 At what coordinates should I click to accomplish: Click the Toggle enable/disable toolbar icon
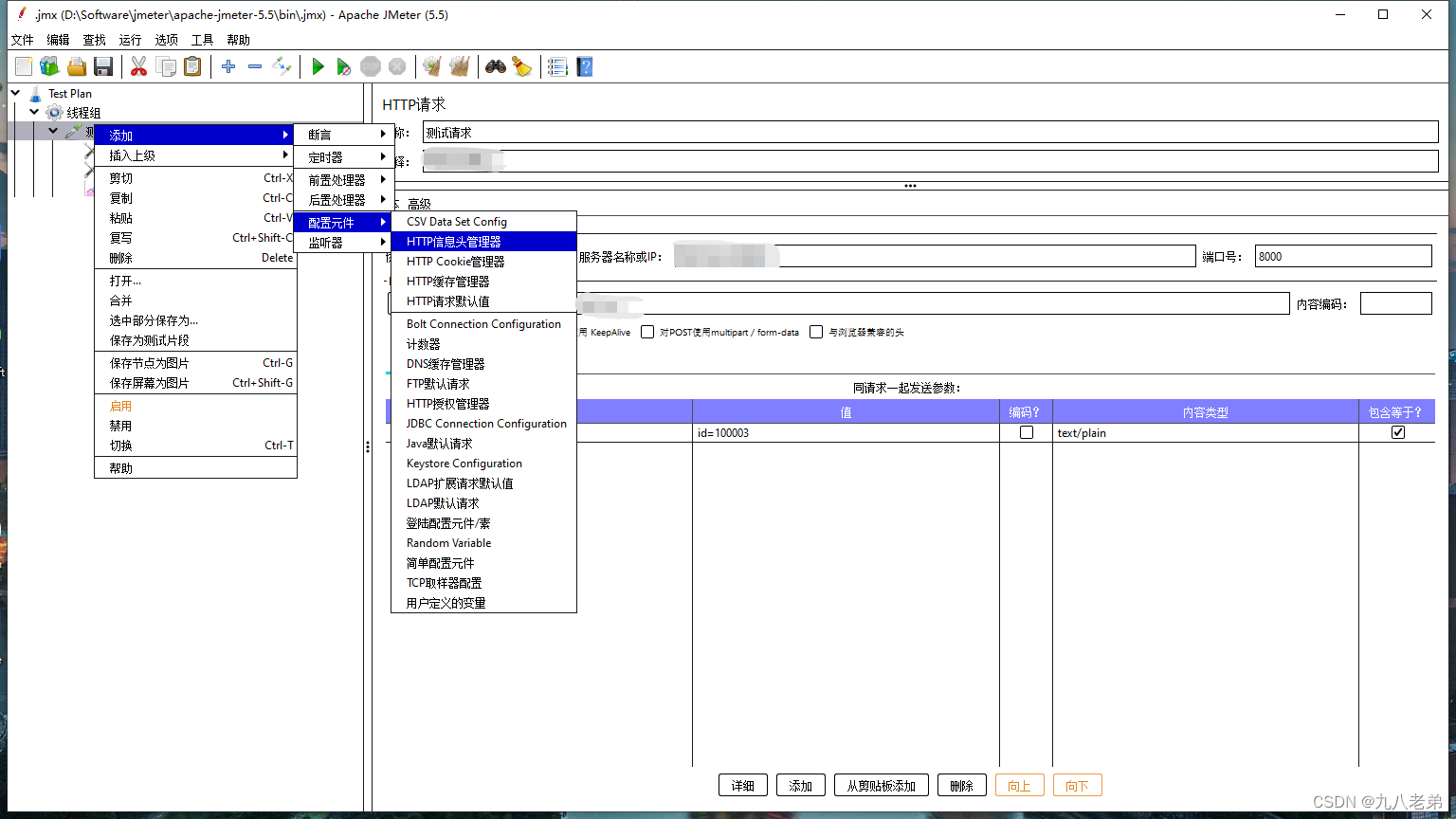282,66
